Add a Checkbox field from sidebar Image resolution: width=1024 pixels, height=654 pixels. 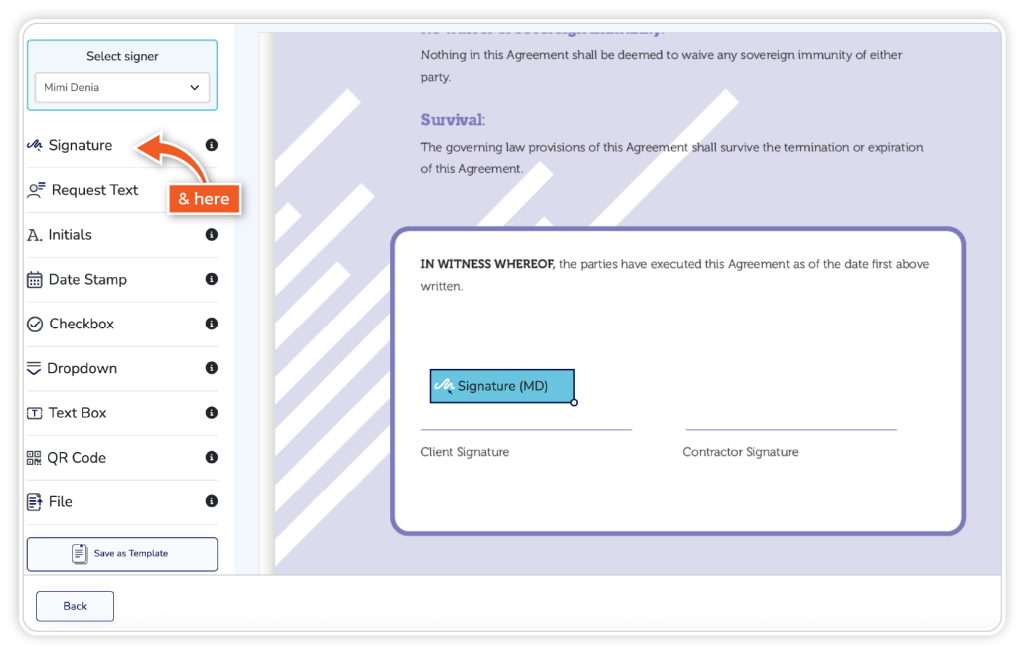tap(81, 324)
